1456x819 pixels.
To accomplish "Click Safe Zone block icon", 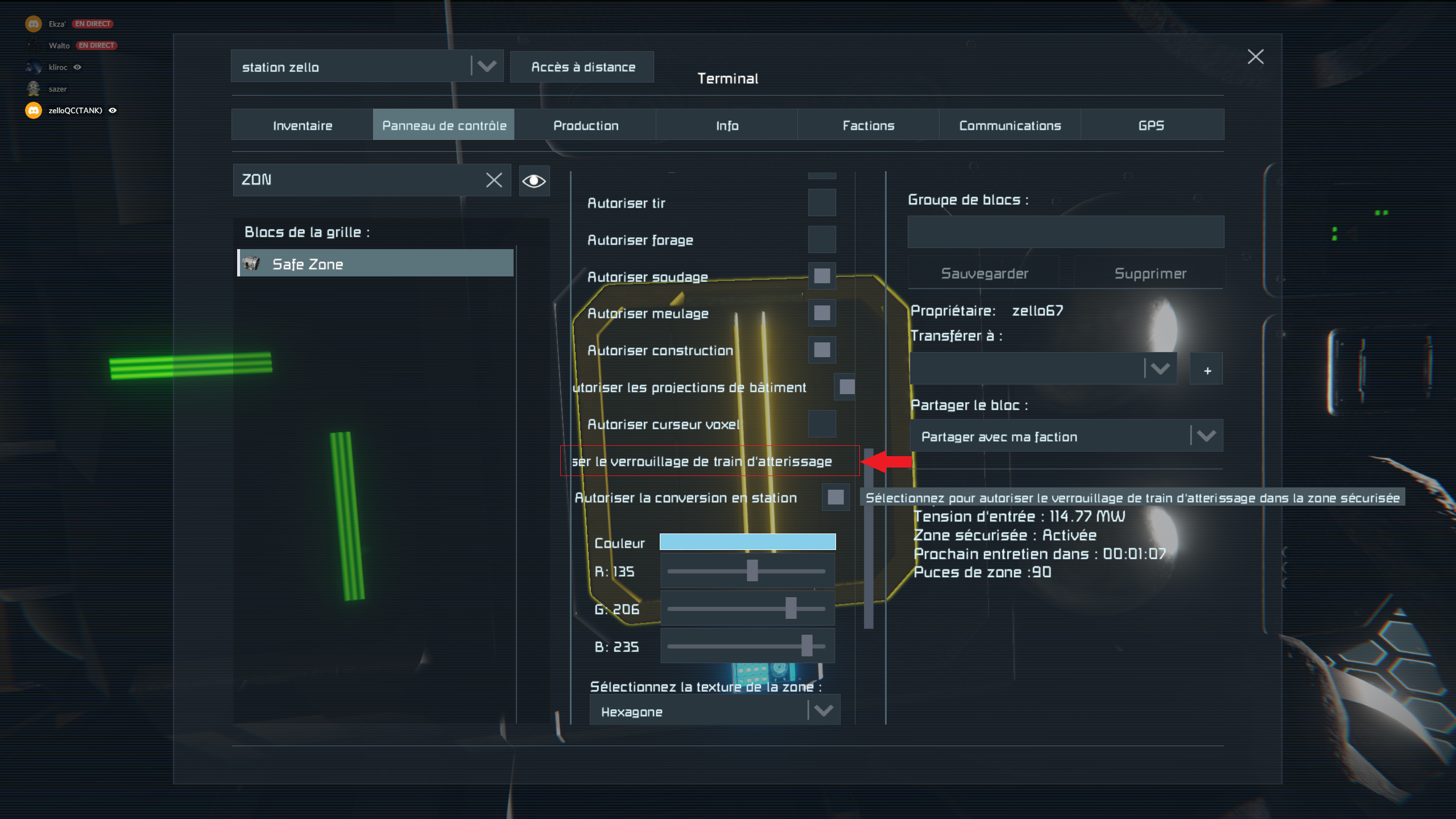I will tap(251, 263).
